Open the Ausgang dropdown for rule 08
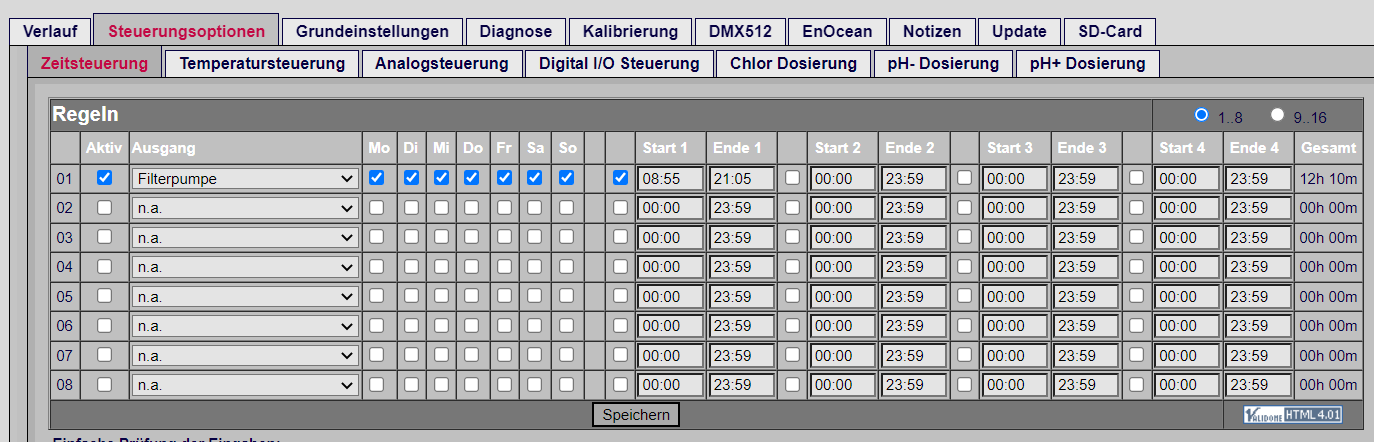1374x442 pixels. point(244,386)
